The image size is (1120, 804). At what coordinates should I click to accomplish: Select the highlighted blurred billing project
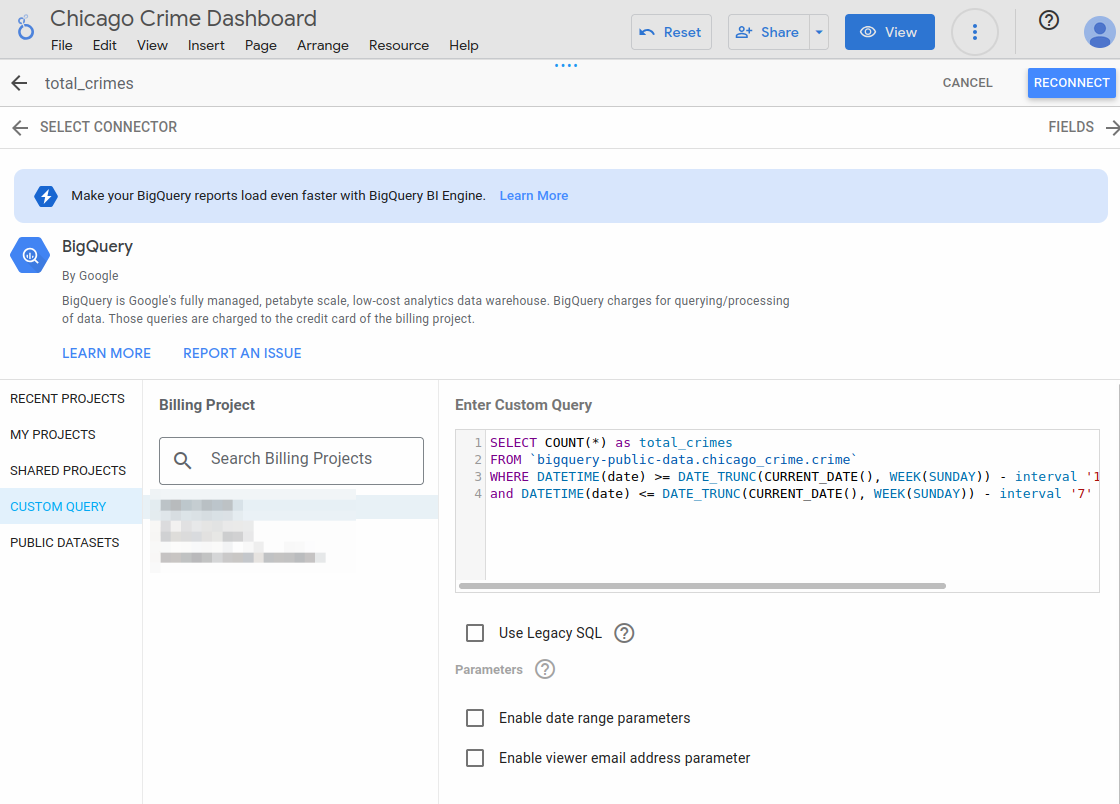point(290,506)
